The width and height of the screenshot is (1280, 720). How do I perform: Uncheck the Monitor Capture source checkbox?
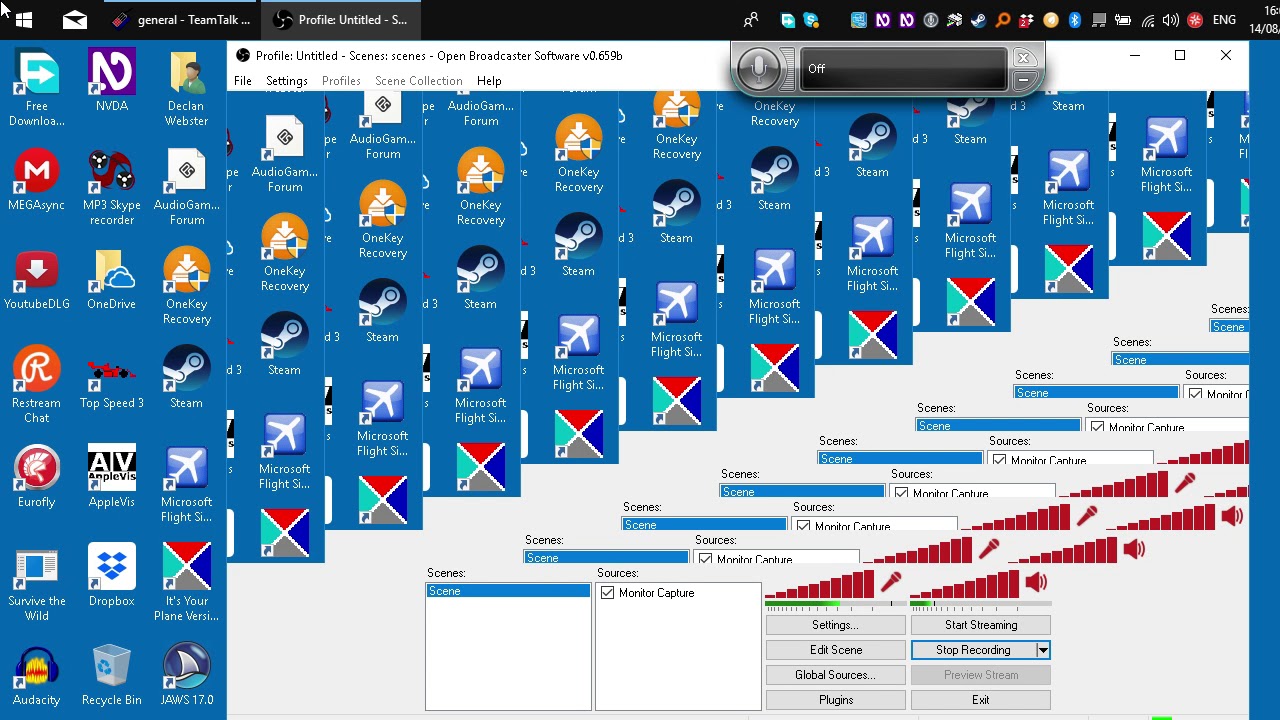tap(607, 593)
